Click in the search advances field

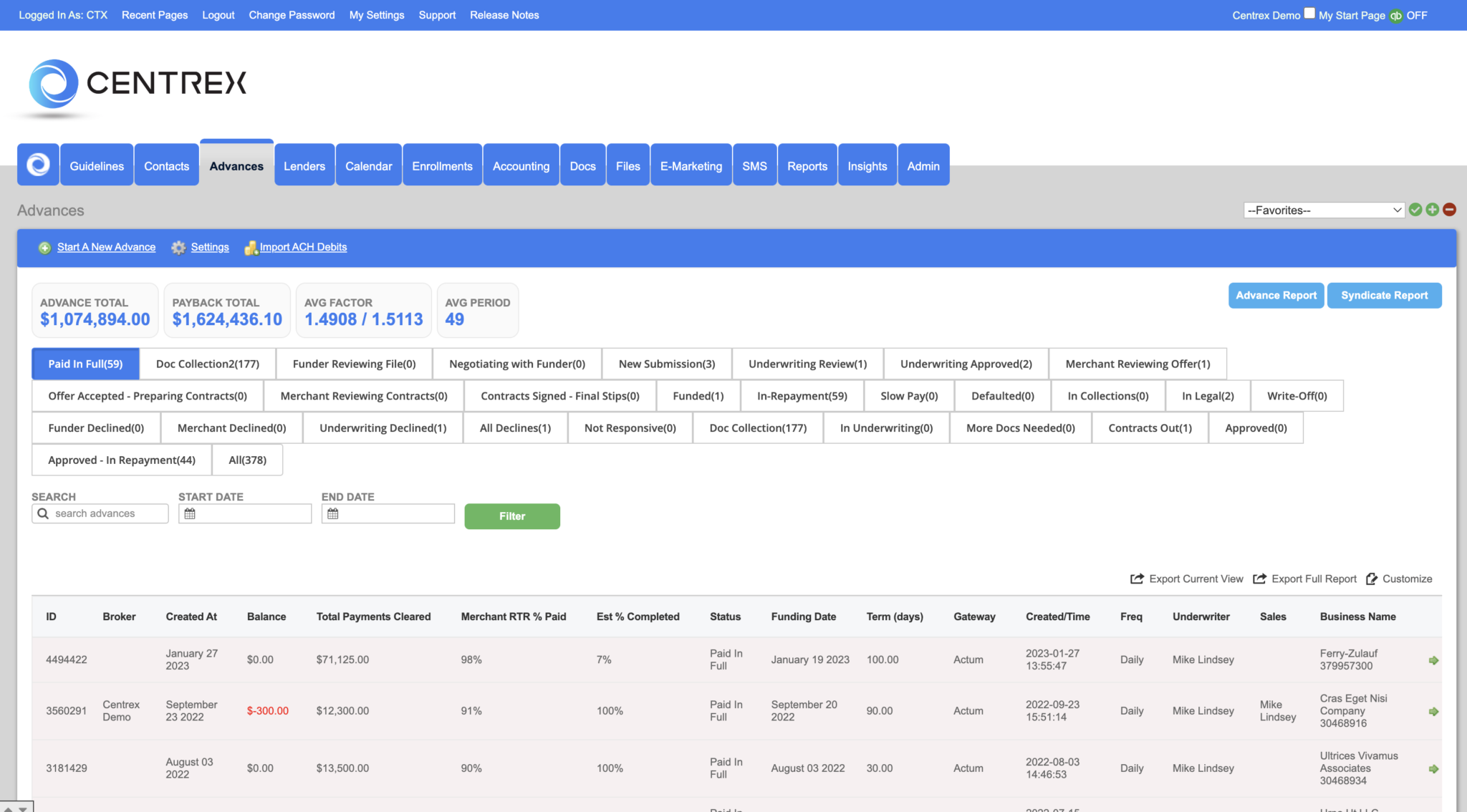click(100, 513)
